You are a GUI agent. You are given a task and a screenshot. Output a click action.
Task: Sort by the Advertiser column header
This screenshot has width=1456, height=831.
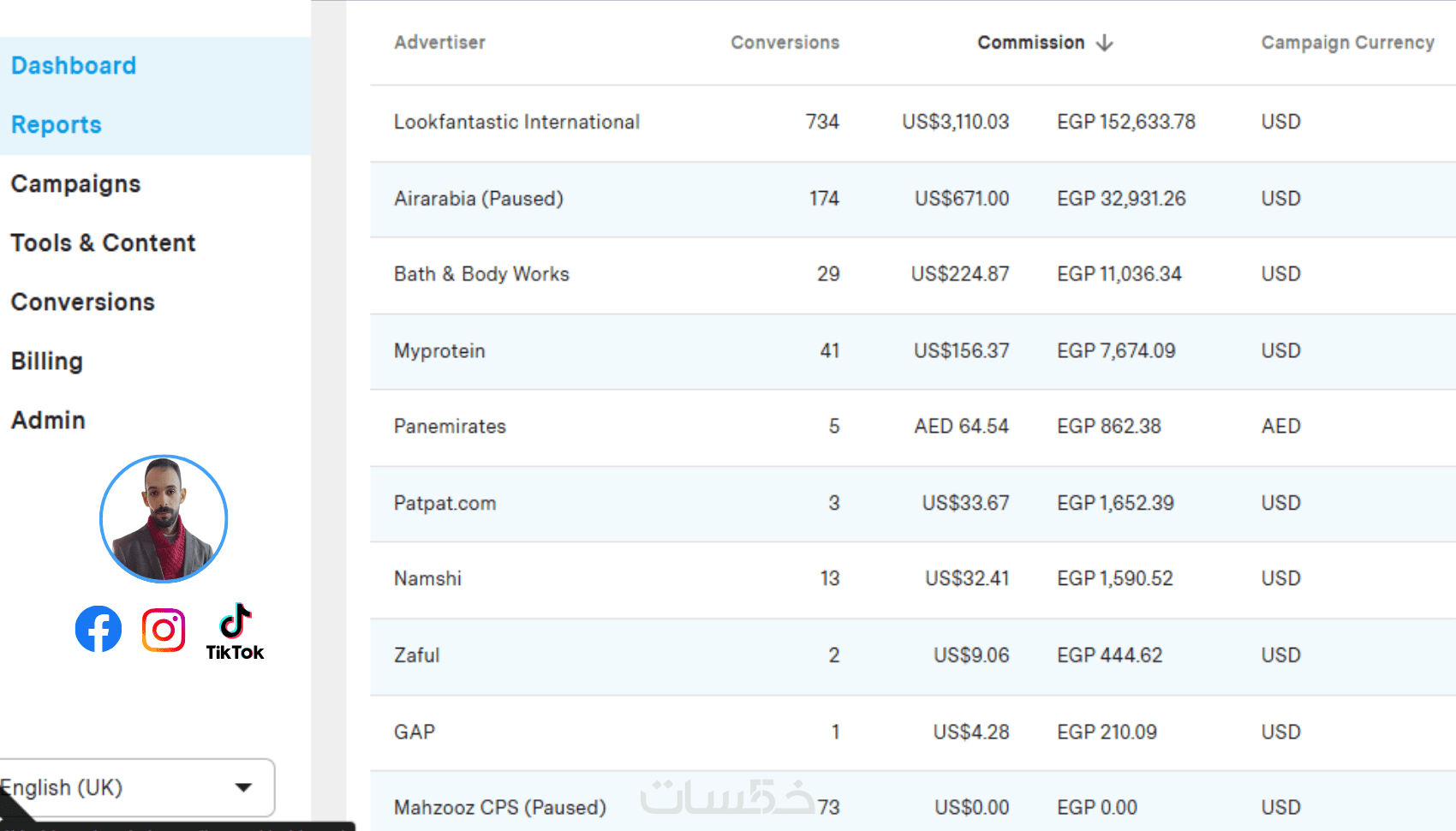(439, 43)
